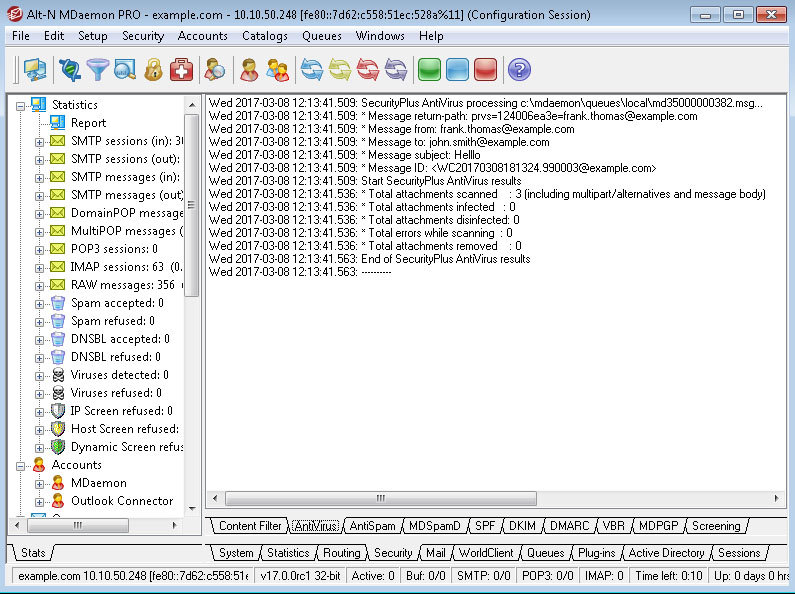Switch to the DMARC log tab

(x=570, y=526)
